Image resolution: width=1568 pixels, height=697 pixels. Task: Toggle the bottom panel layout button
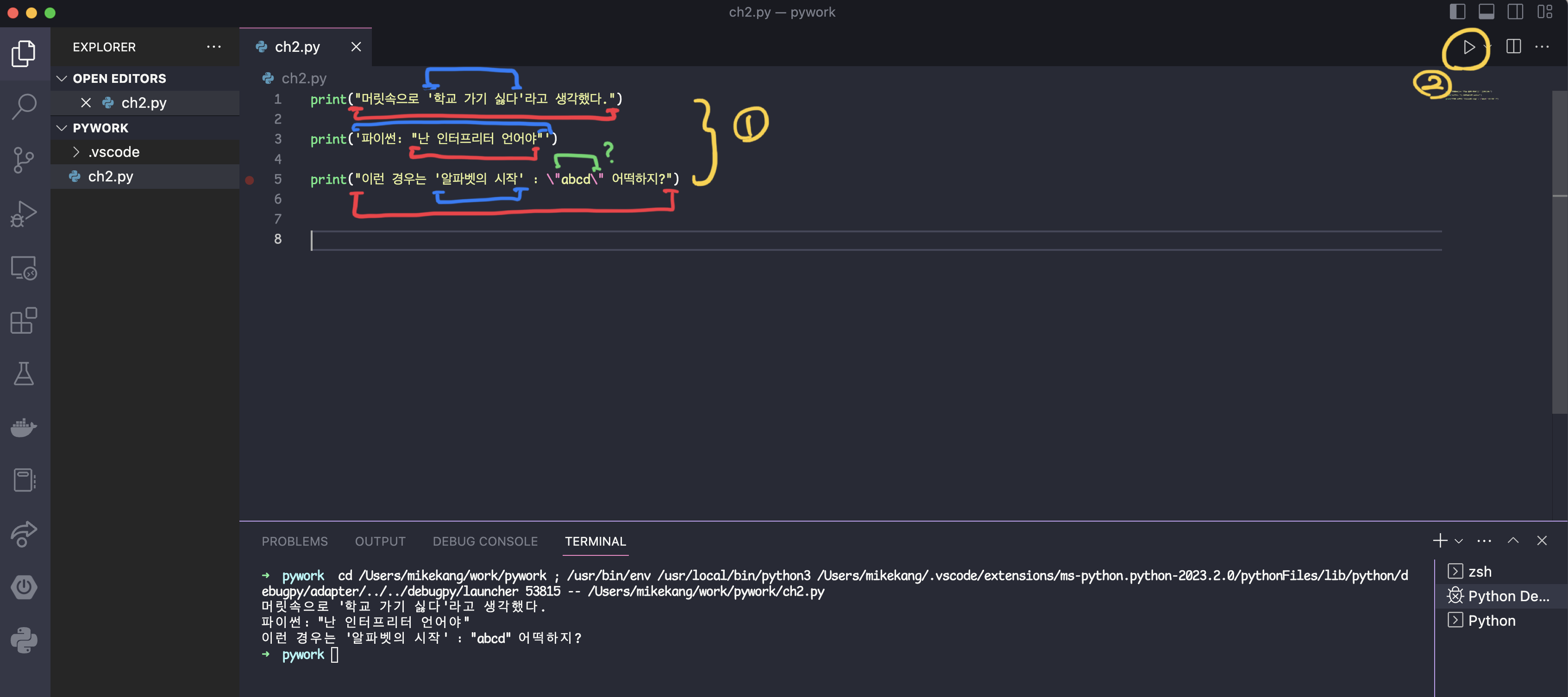[1486, 12]
